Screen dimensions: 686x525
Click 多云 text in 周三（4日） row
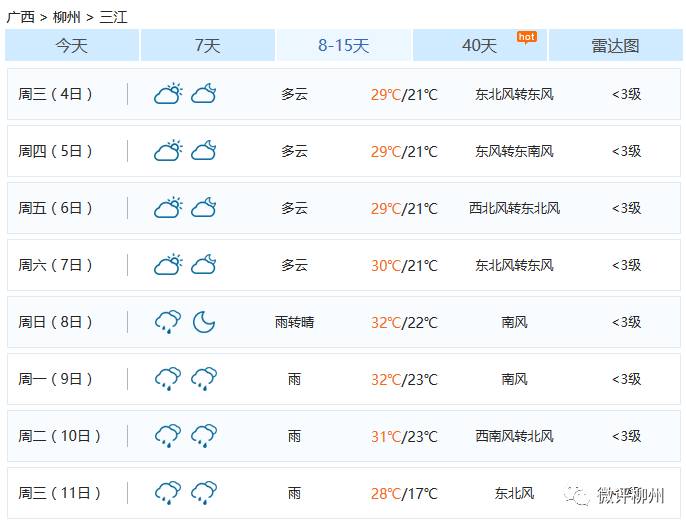(294, 94)
